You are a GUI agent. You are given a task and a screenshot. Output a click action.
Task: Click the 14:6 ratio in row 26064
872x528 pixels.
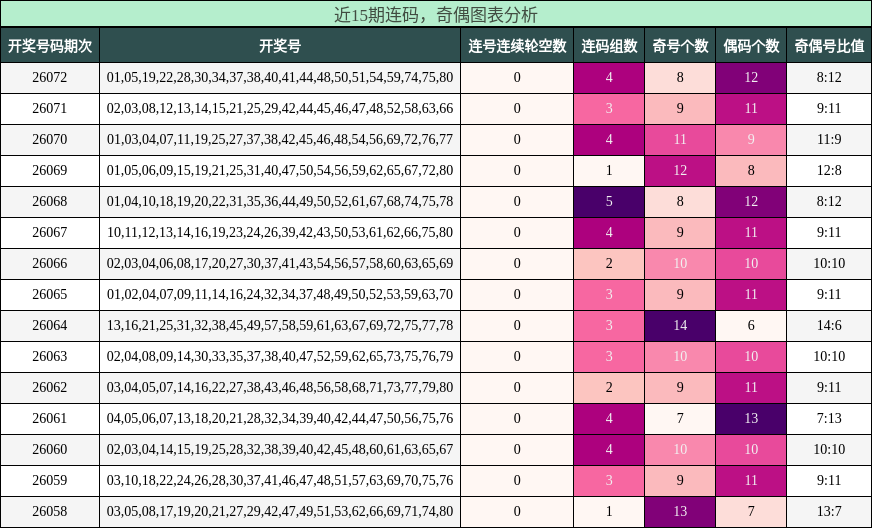tap(829, 325)
